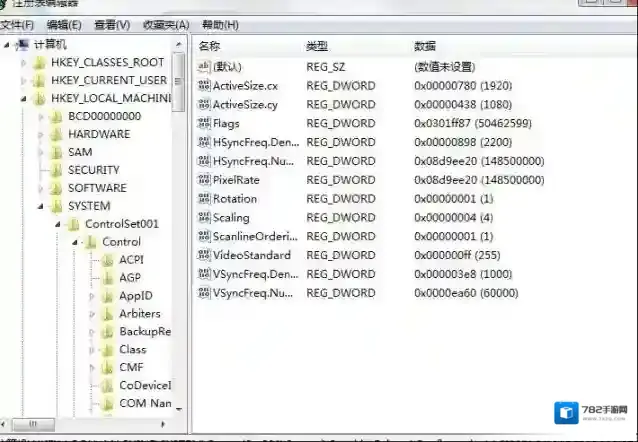This screenshot has height=442, width=638.
Task: Select the (默认) string value icon
Action: pyautogui.click(x=204, y=66)
